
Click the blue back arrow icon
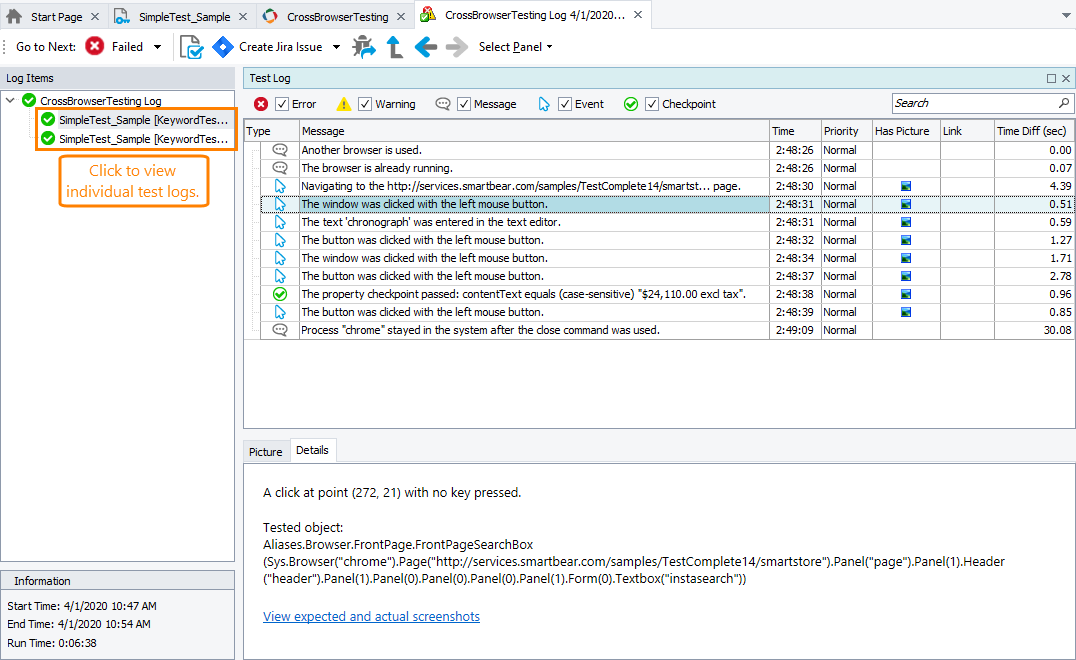[x=426, y=47]
